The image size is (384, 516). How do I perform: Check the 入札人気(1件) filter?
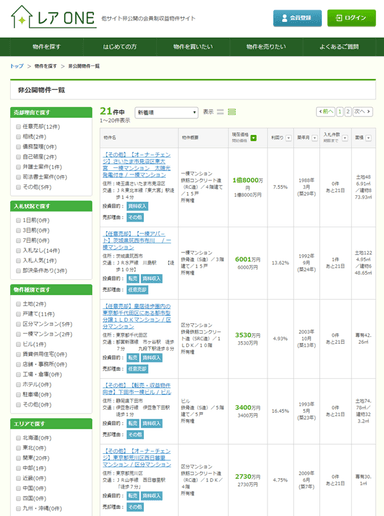click(18, 261)
